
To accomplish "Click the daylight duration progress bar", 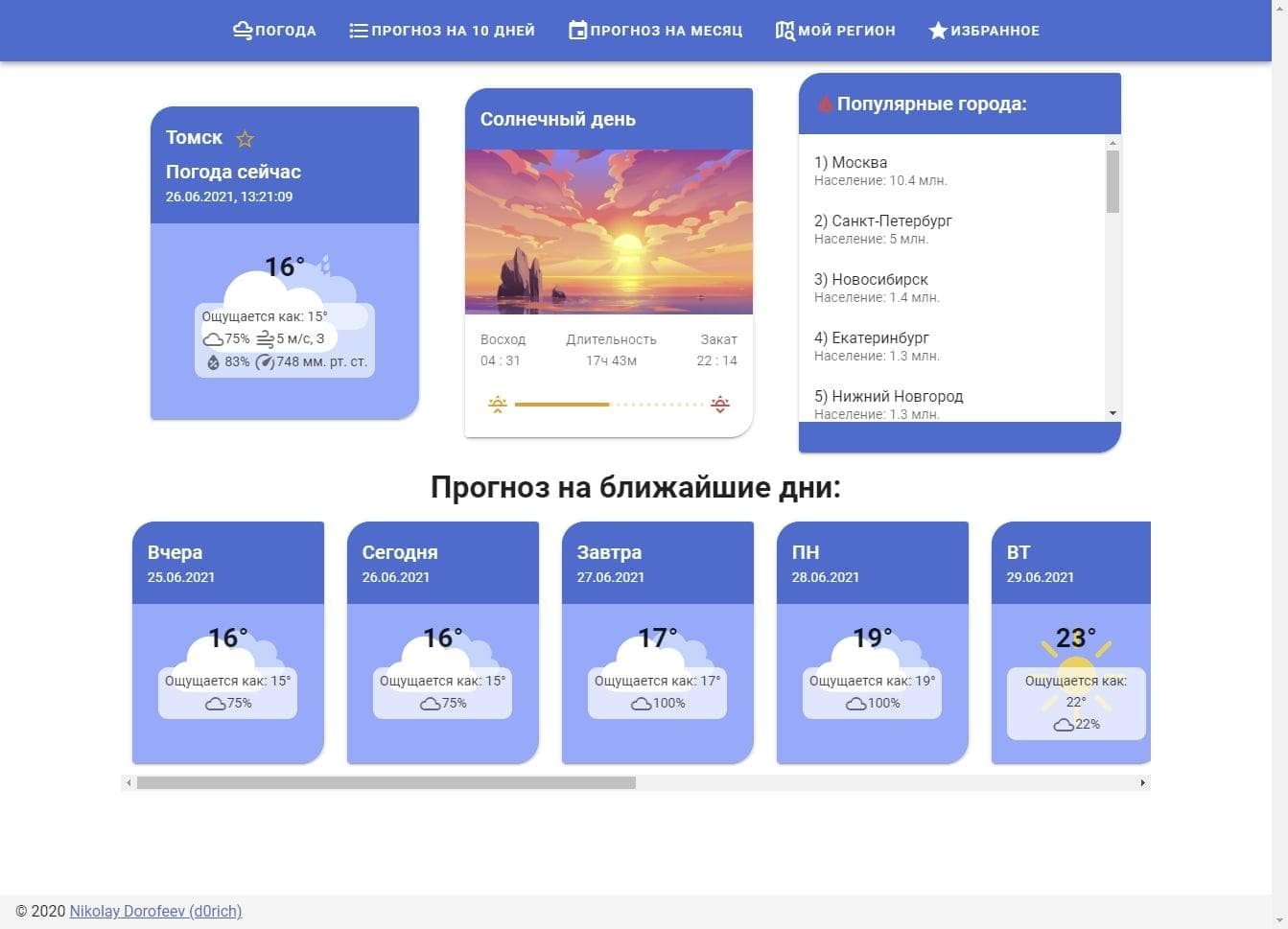I will [609, 405].
